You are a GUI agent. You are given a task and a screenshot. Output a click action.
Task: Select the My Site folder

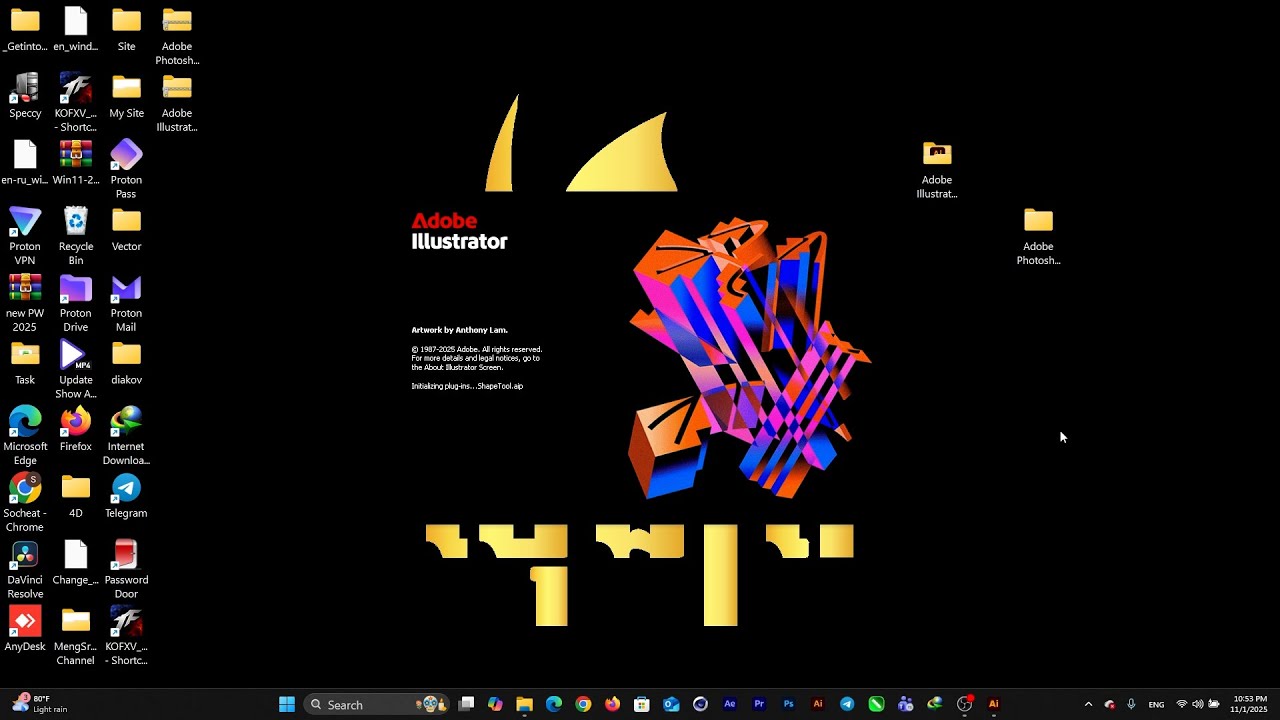tap(126, 96)
